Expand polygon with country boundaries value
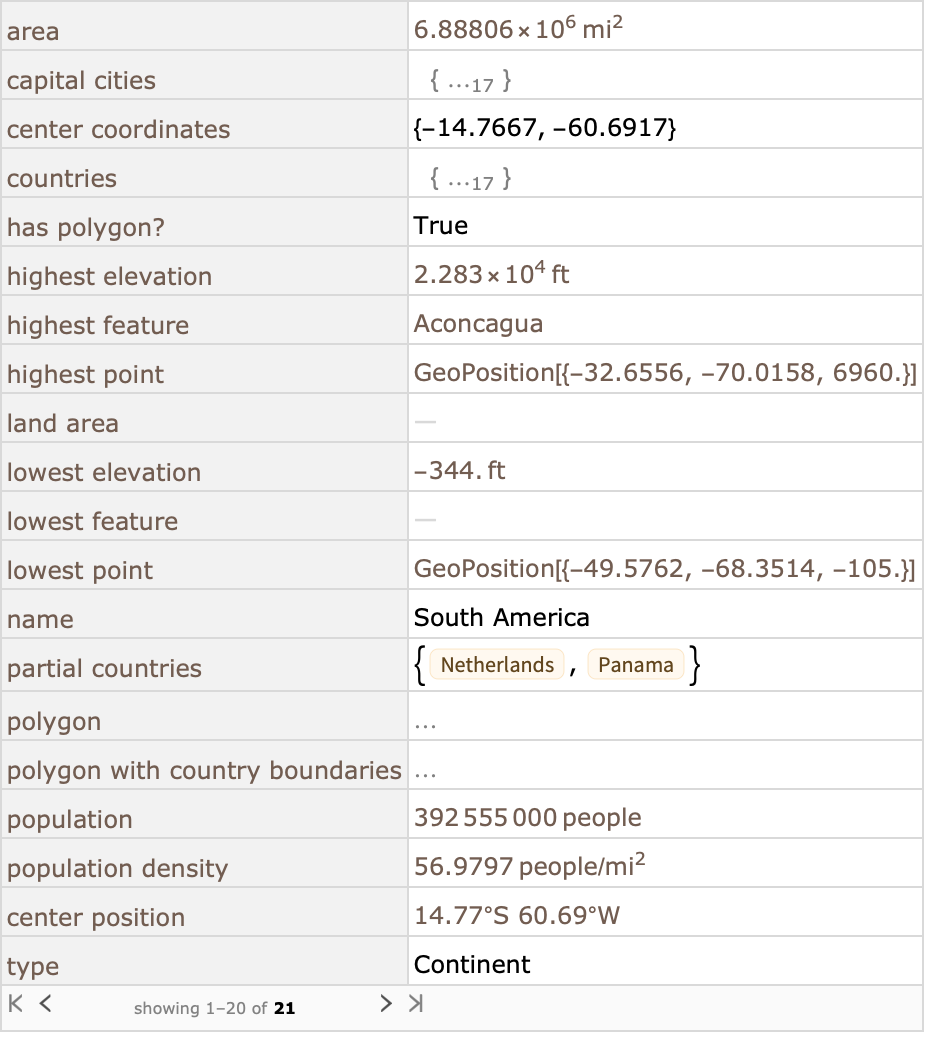This screenshot has width=927, height=1063. (425, 772)
